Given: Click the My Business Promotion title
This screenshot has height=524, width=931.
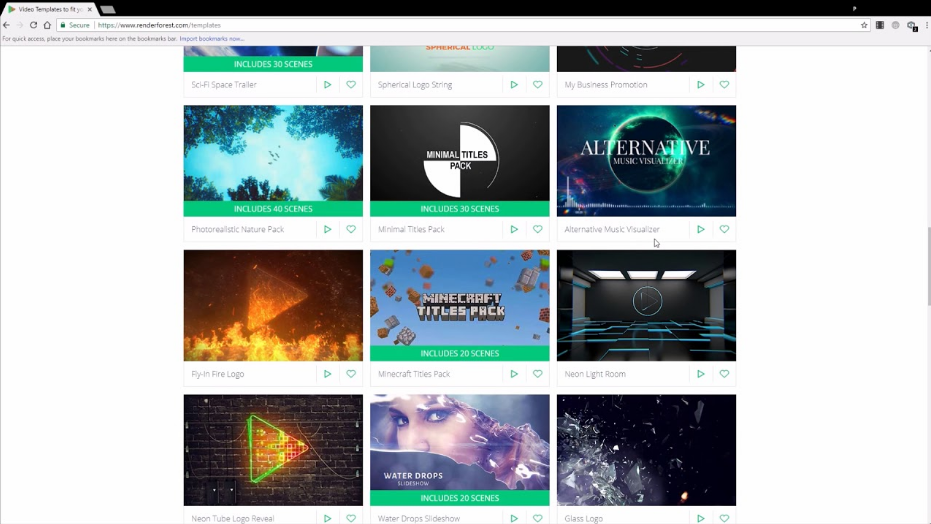Looking at the screenshot, I should [x=606, y=85].
